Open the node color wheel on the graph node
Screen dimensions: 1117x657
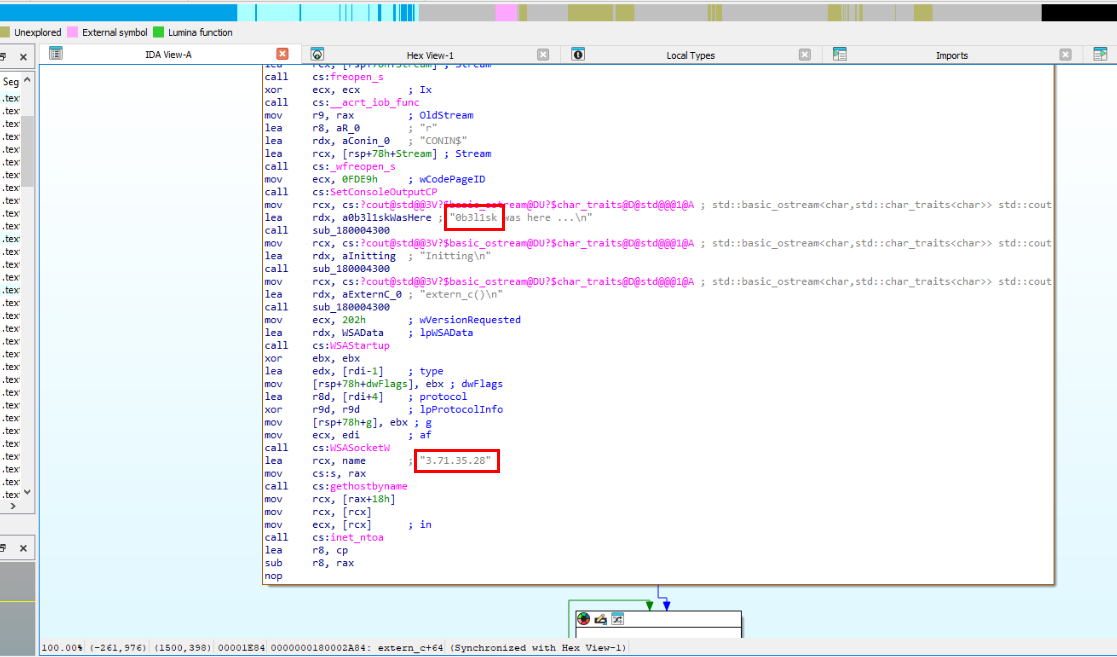(583, 618)
